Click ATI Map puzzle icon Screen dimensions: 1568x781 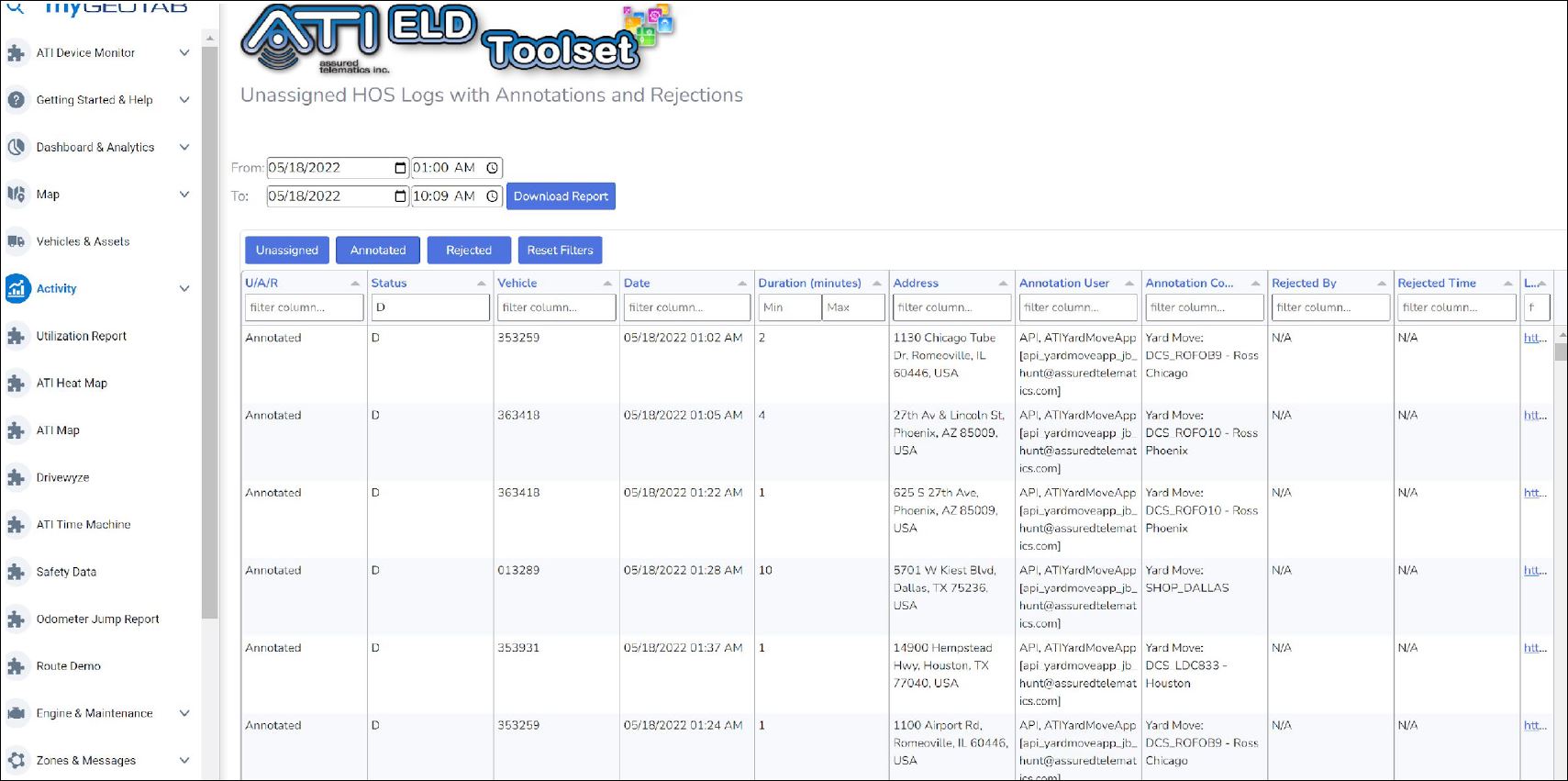(x=16, y=430)
